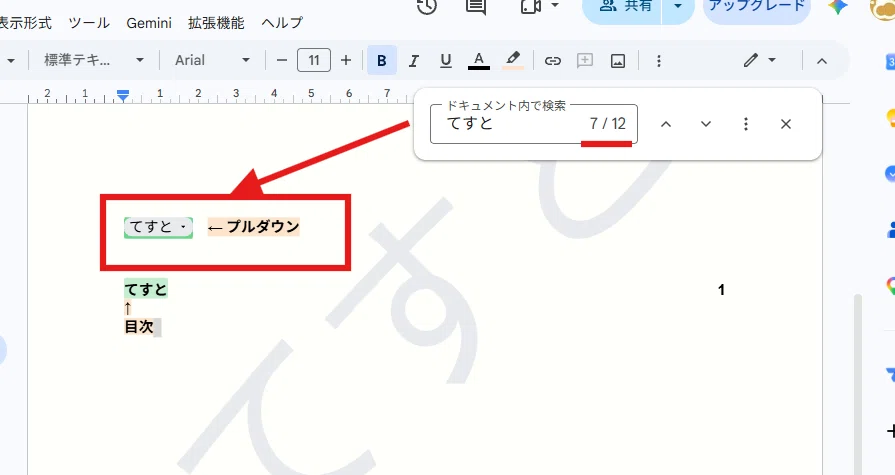Viewport: 895px width, 475px height.
Task: Open the 表示形式 menu
Action: click(24, 23)
